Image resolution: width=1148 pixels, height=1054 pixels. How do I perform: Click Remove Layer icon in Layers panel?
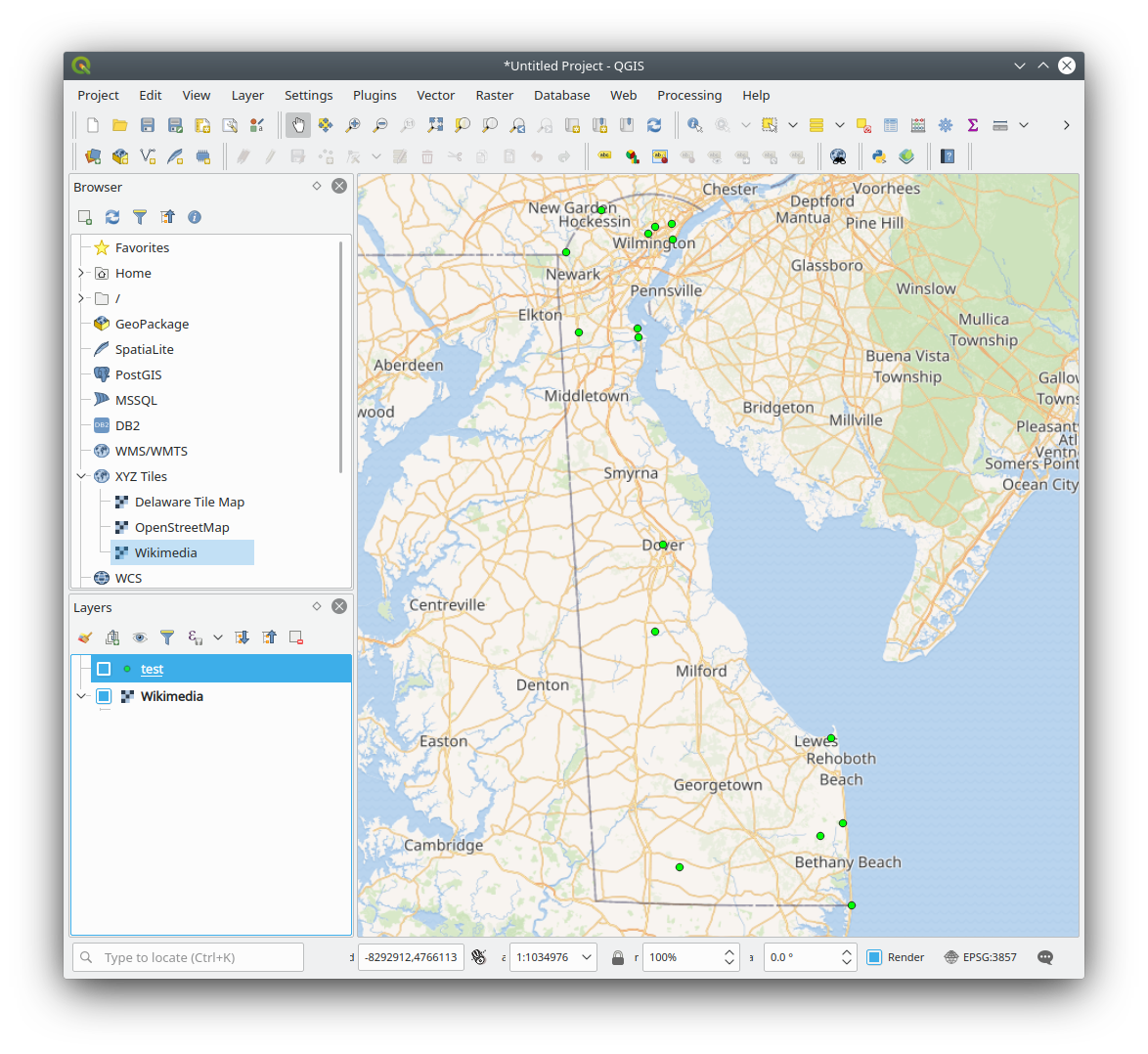pyautogui.click(x=295, y=637)
